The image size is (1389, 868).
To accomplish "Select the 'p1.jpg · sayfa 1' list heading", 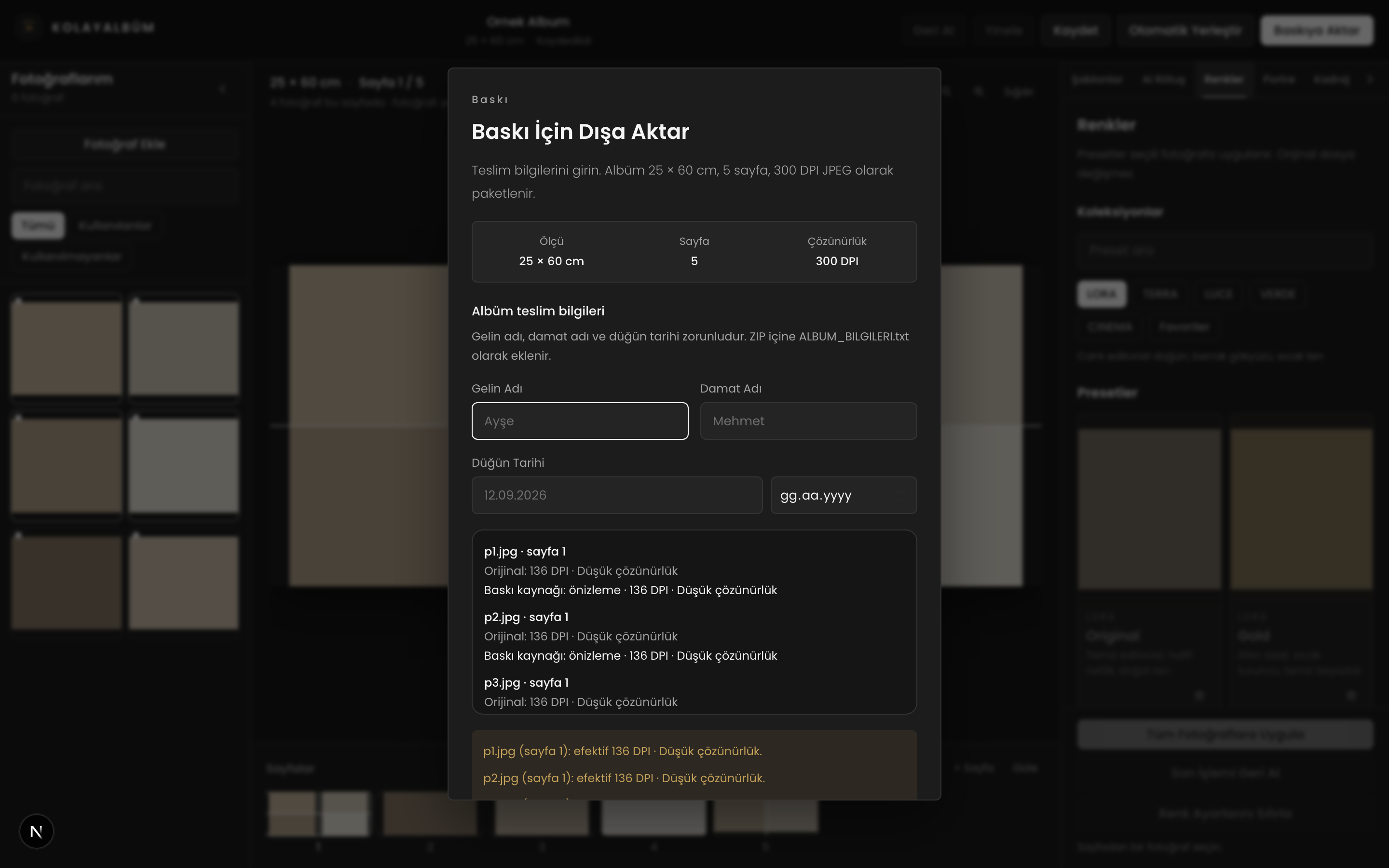I will tap(525, 551).
